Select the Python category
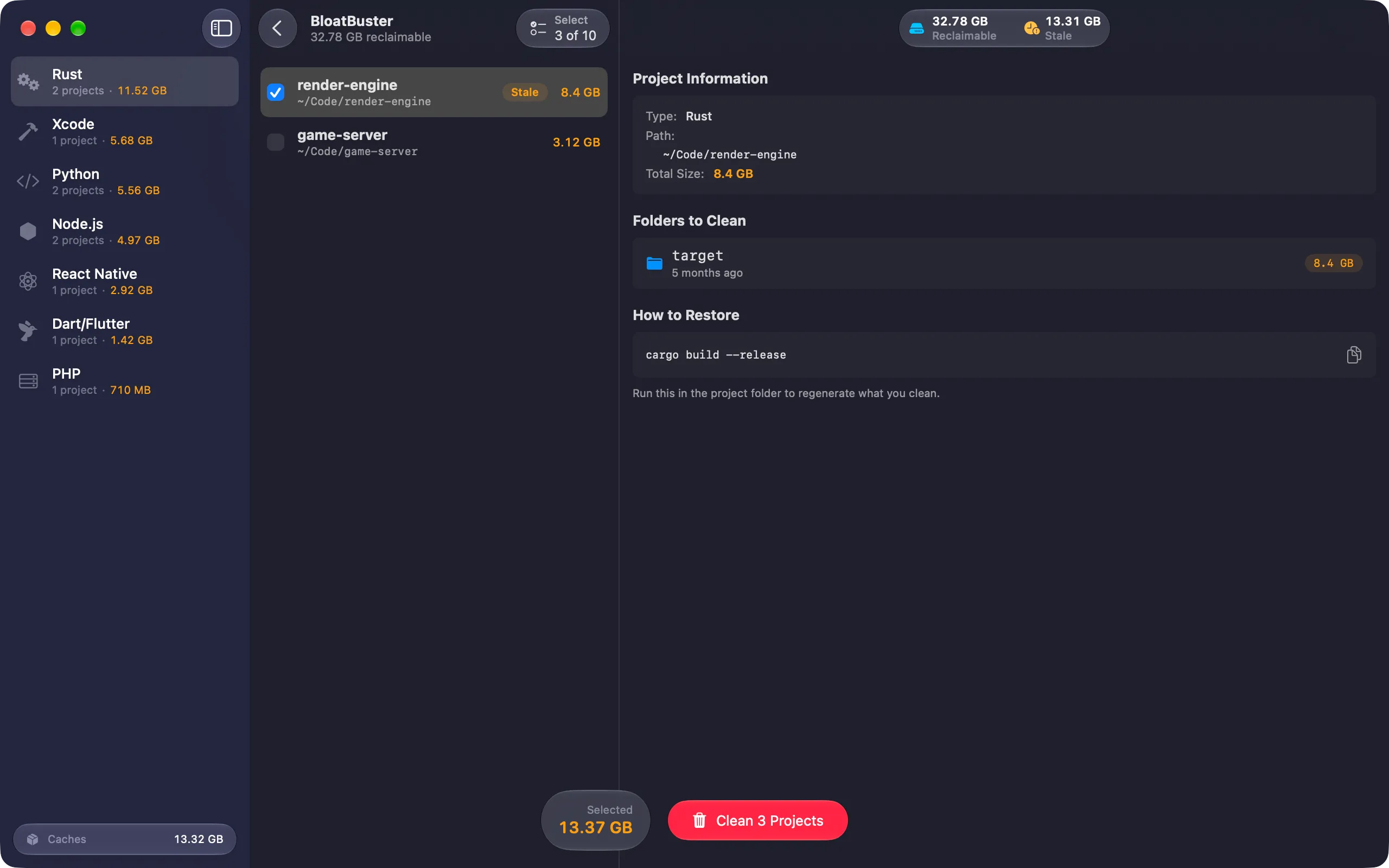Screen dimensions: 1389x868 coord(125,181)
